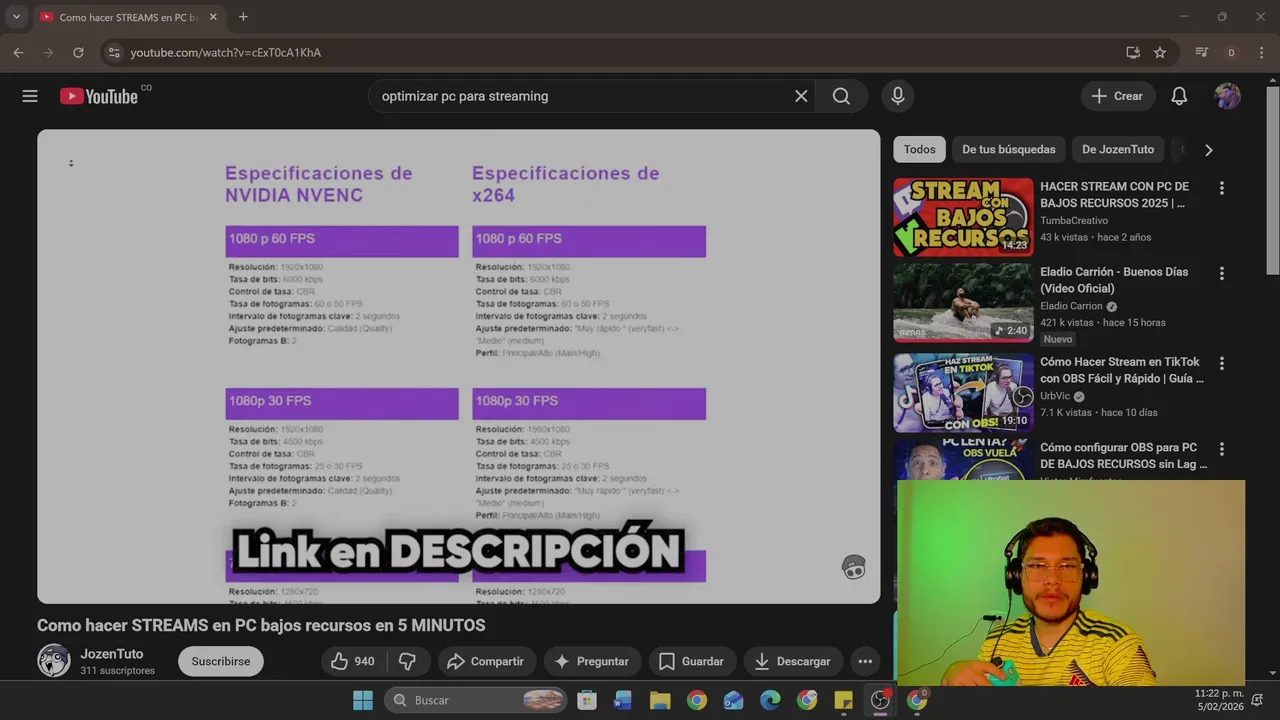1280x720 pixels.
Task: Open UrbVic channel link
Action: pos(1055,396)
